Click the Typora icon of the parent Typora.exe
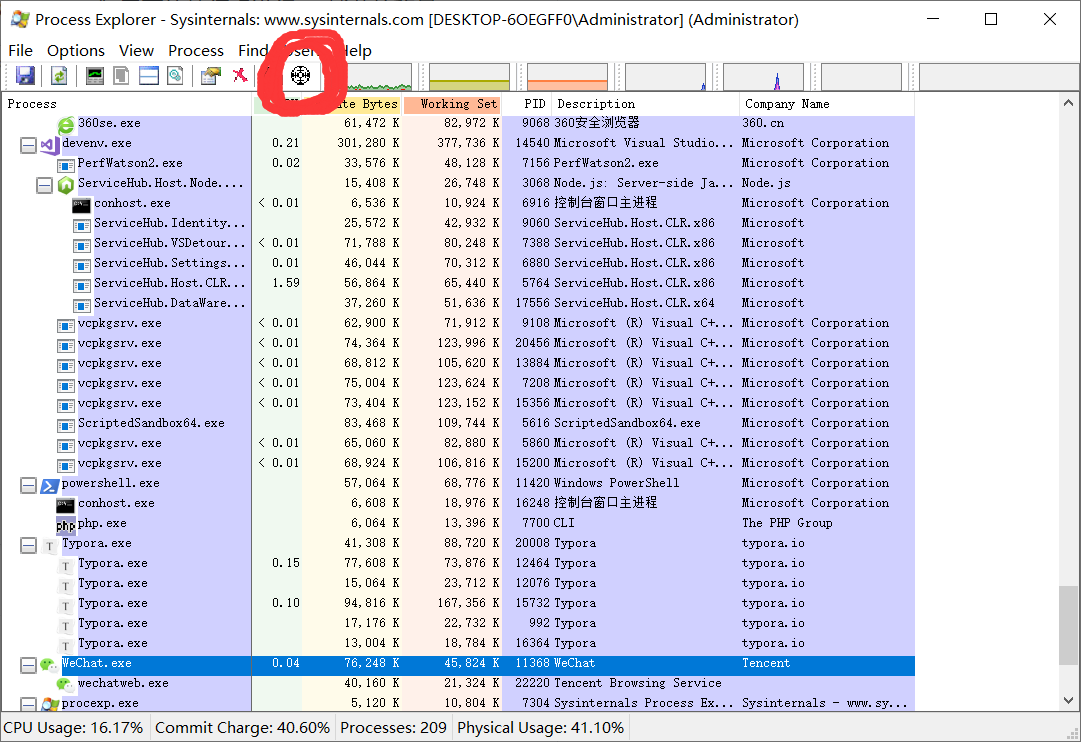The height and width of the screenshot is (742, 1081). click(x=50, y=545)
